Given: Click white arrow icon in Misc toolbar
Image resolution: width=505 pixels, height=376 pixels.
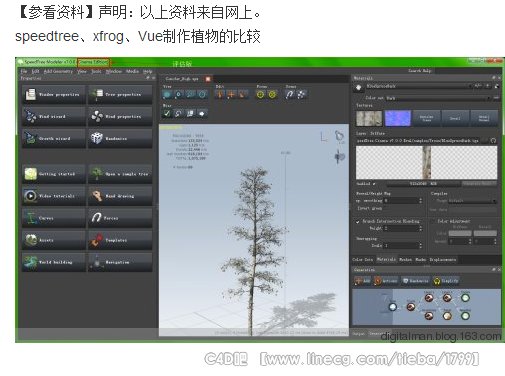Looking at the screenshot, I should (202, 114).
